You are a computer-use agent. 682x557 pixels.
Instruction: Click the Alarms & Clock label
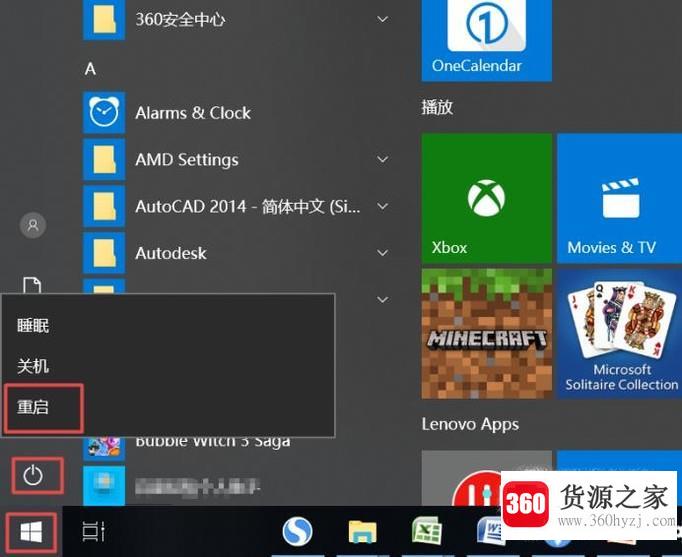(193, 113)
